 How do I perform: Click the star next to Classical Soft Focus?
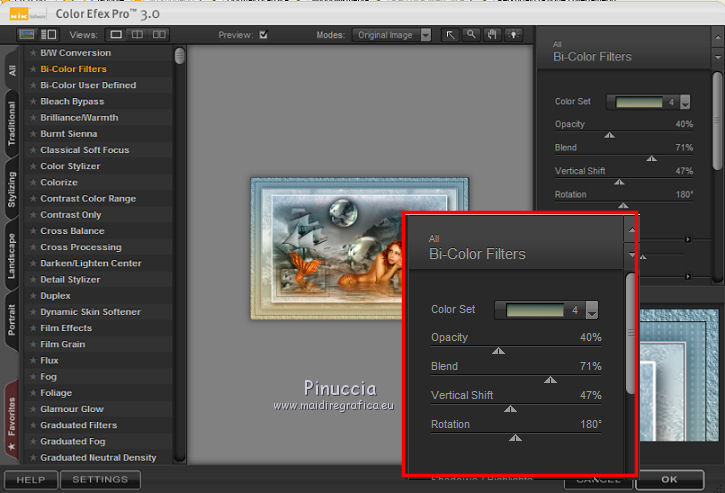[33, 150]
